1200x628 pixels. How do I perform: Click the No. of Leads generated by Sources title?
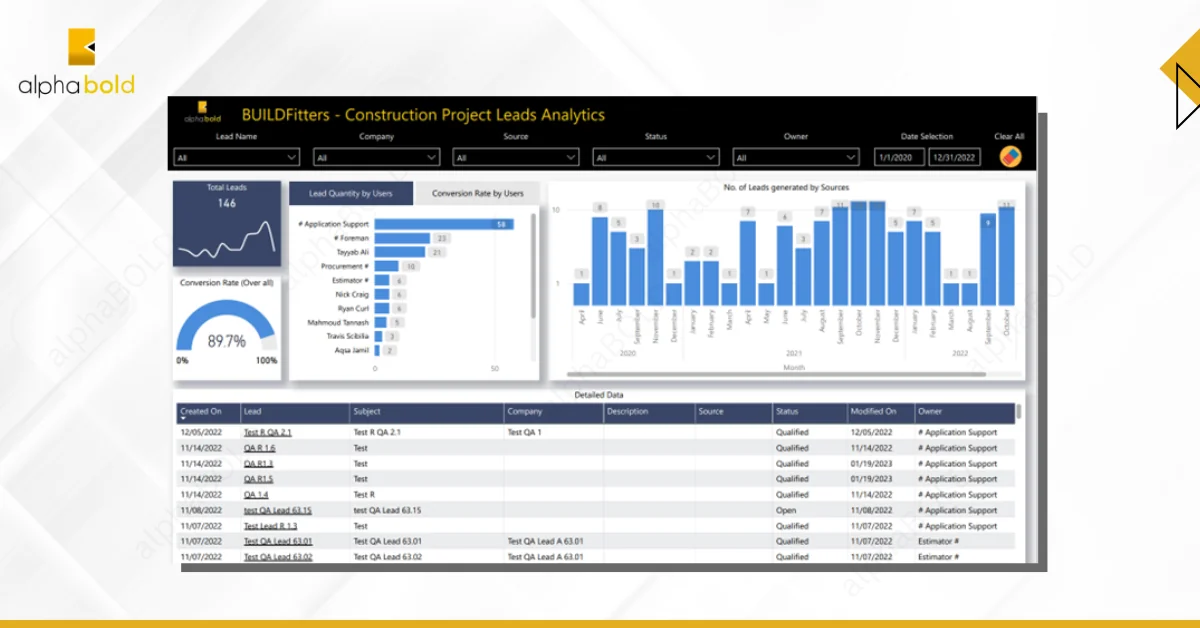[x=788, y=186]
